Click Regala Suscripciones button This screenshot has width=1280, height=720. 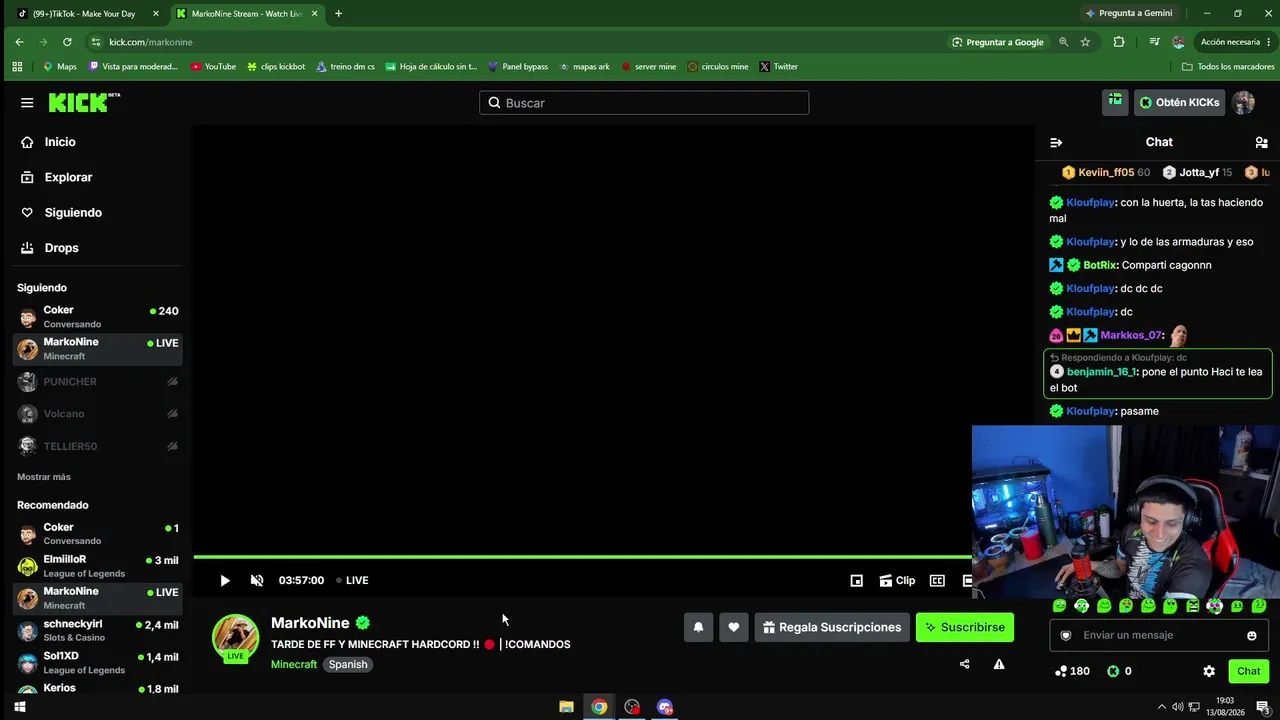[832, 627]
